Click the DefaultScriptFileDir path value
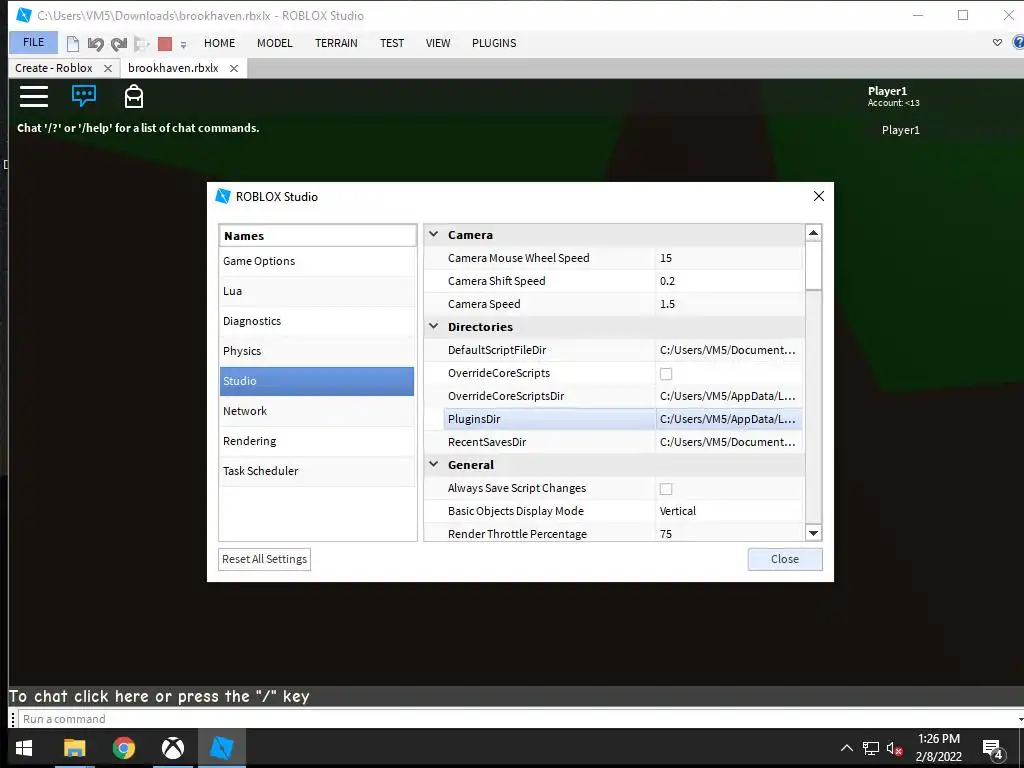This screenshot has width=1024, height=768. point(729,350)
